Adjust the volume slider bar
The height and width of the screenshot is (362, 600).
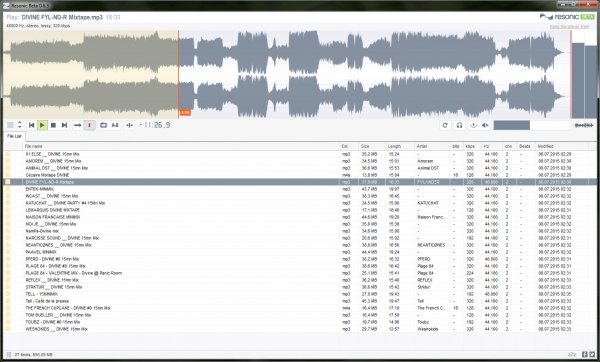[x=532, y=125]
